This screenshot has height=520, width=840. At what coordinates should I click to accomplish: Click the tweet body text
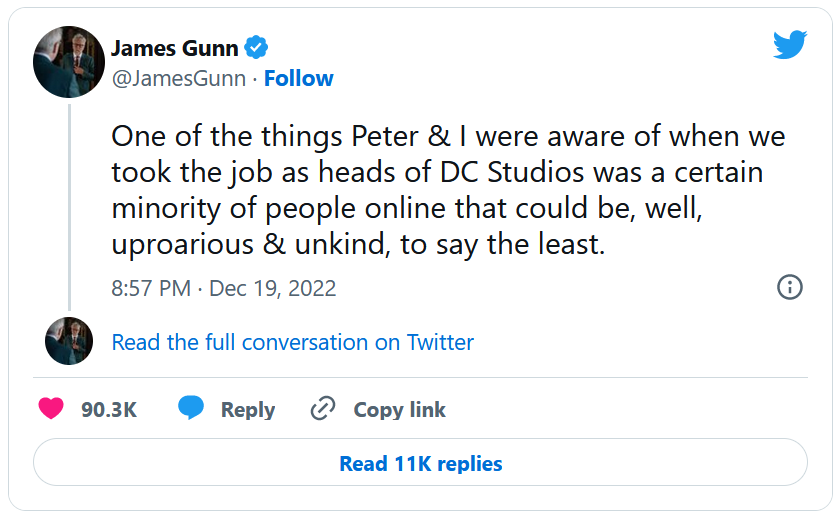[440, 190]
